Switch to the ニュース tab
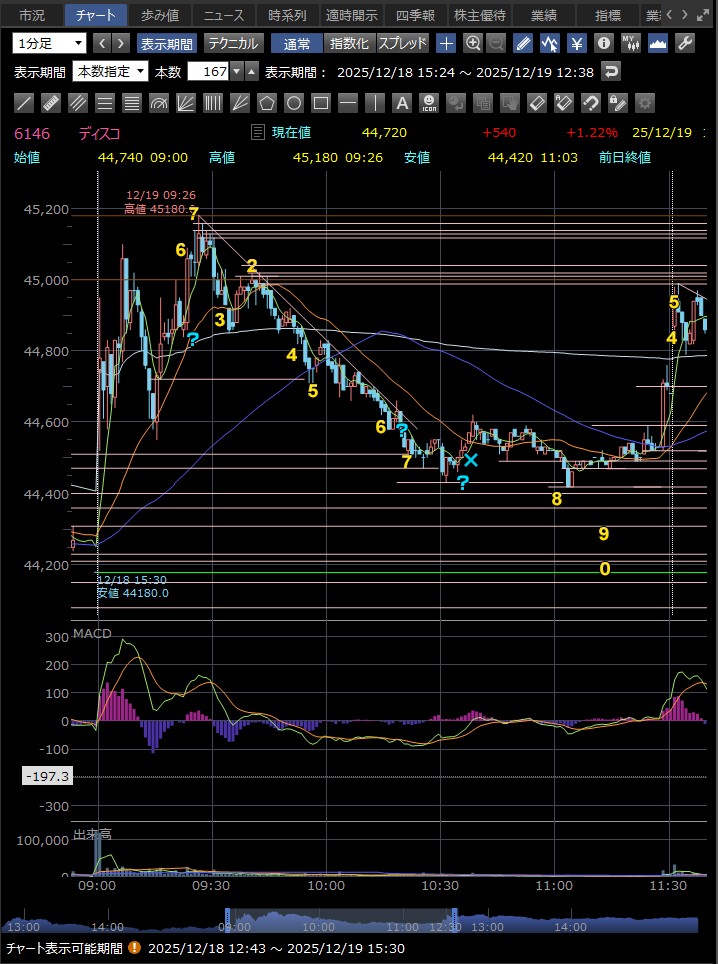Viewport: 718px width, 964px height. point(224,15)
